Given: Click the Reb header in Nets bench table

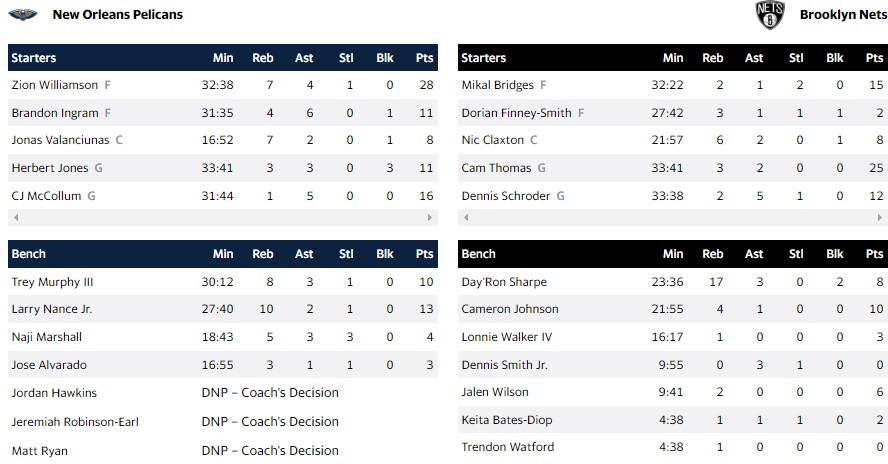Looking at the screenshot, I should coord(713,254).
